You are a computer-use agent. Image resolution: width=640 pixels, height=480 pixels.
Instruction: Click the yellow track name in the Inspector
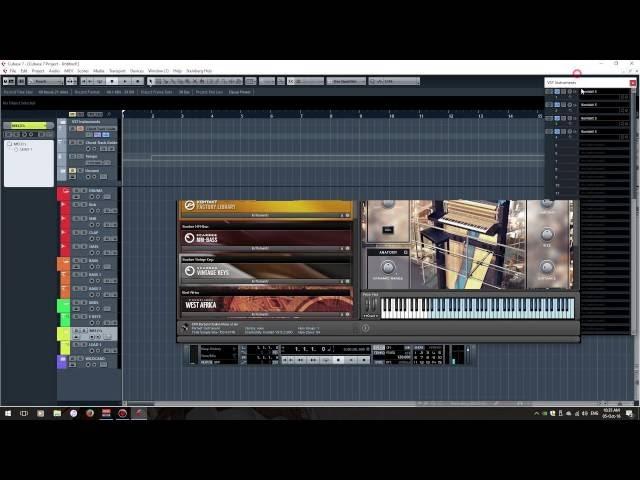tap(28, 125)
